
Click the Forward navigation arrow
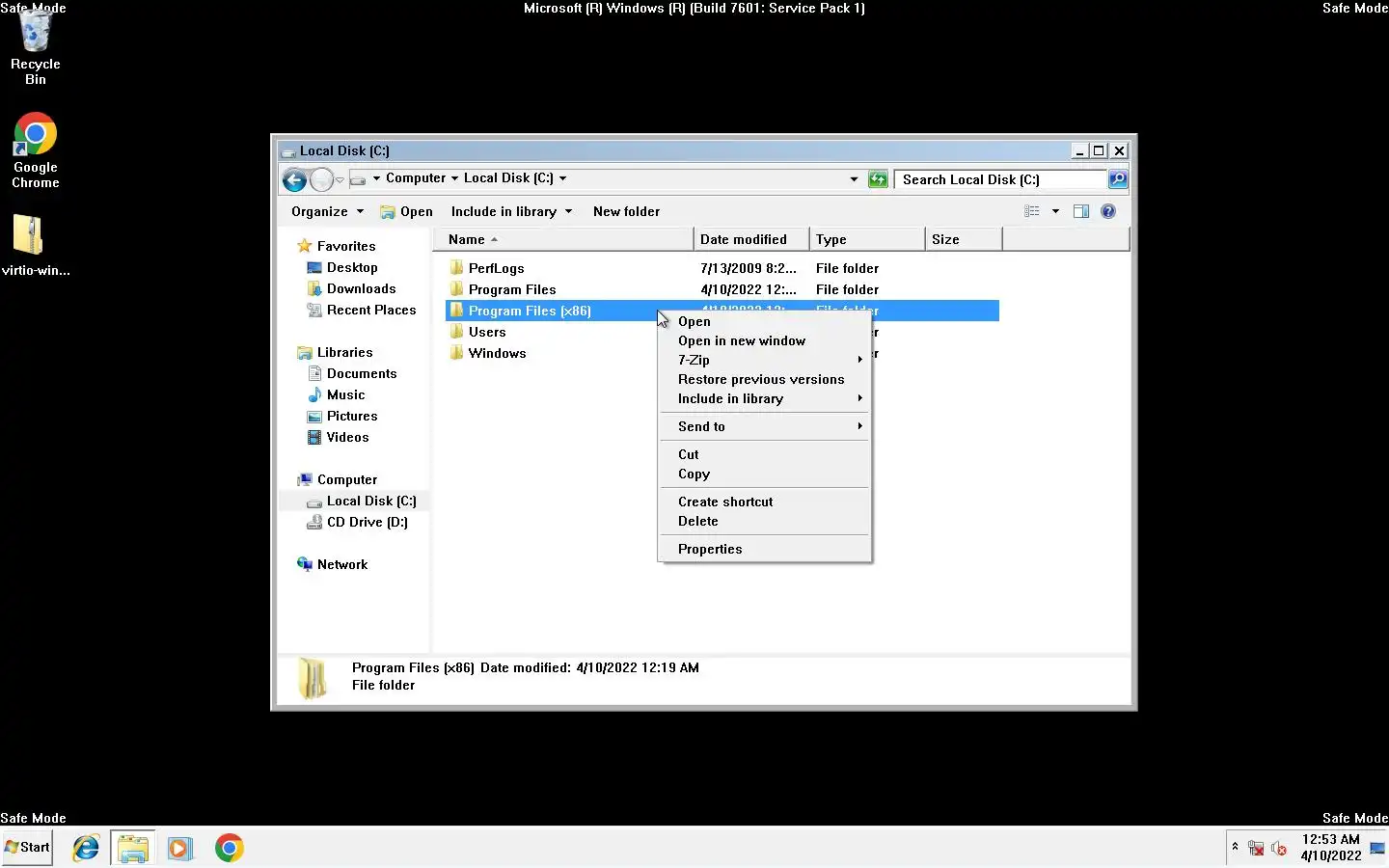click(x=321, y=179)
